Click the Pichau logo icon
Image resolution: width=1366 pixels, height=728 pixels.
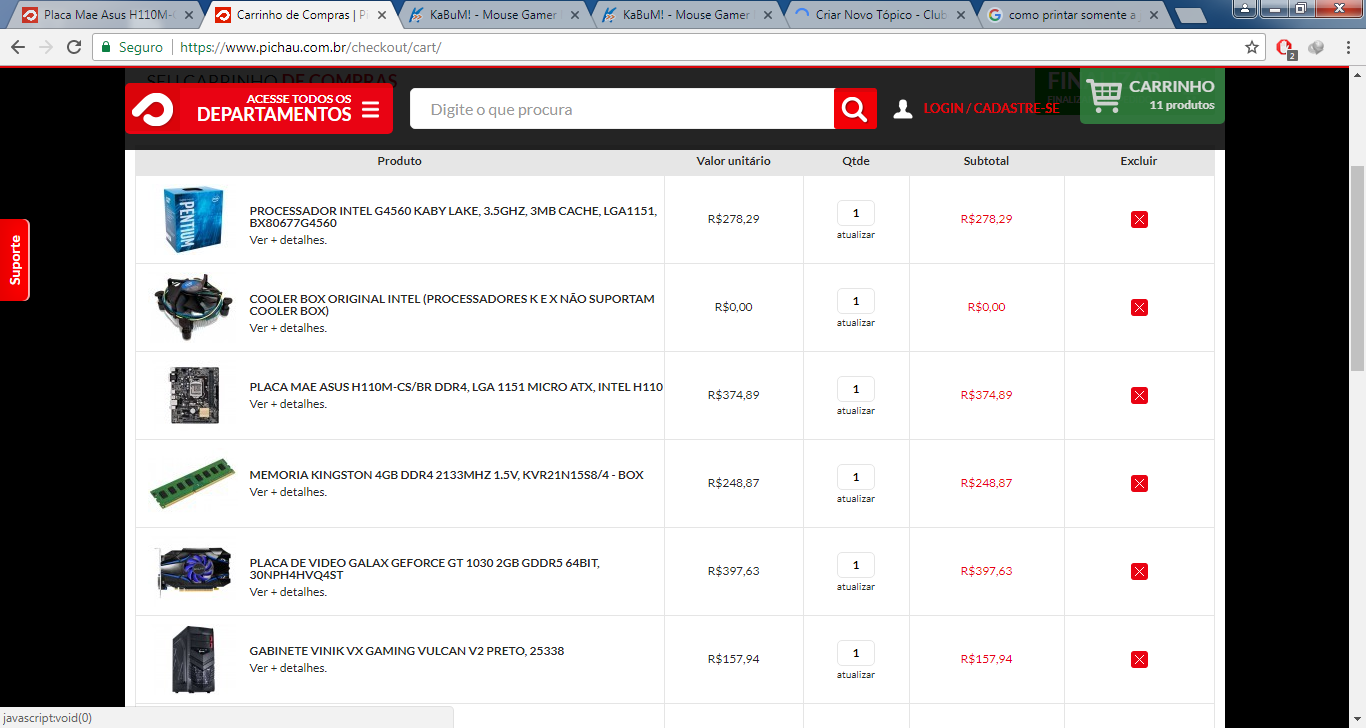point(152,109)
